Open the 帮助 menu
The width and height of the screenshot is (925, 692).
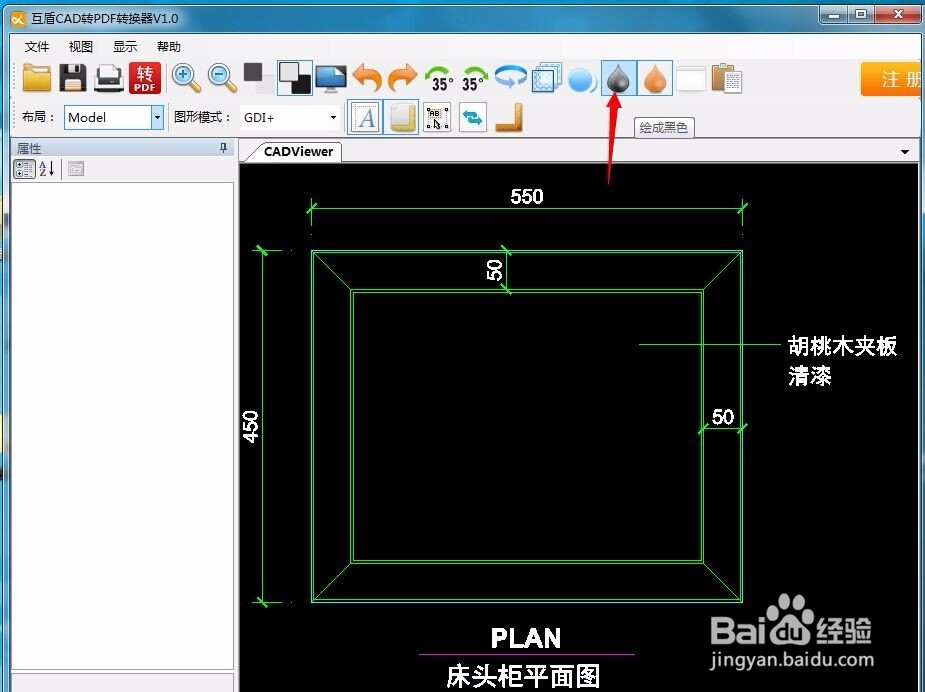[x=169, y=47]
